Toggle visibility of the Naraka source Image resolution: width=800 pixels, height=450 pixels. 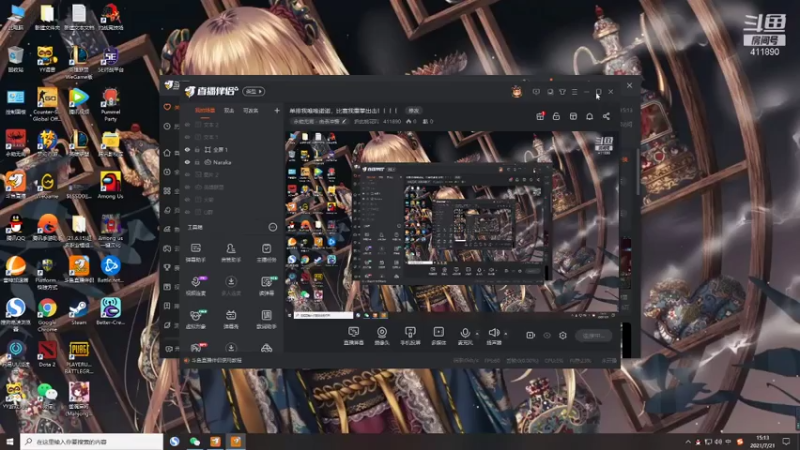[187, 162]
